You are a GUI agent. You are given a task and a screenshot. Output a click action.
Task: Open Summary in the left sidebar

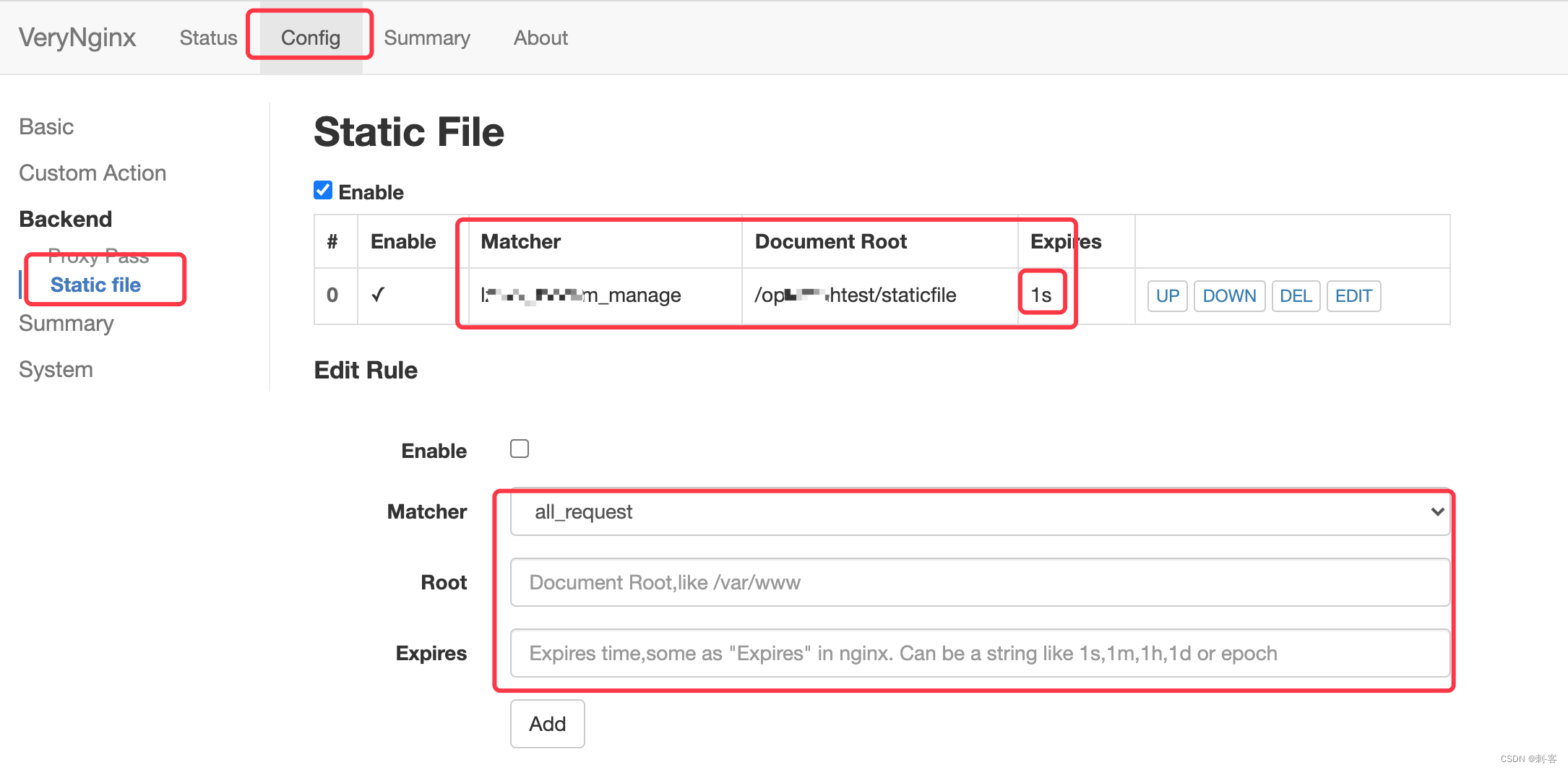click(66, 323)
